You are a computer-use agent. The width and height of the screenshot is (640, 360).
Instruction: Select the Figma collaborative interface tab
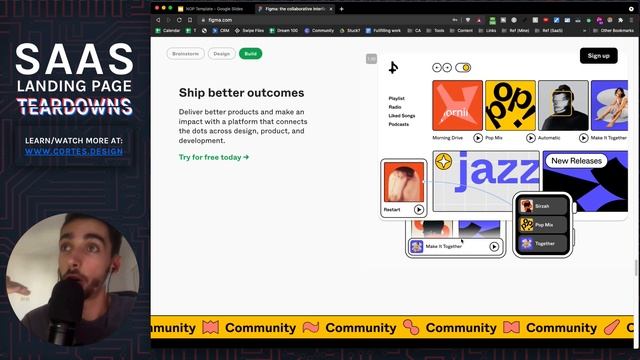[296, 9]
